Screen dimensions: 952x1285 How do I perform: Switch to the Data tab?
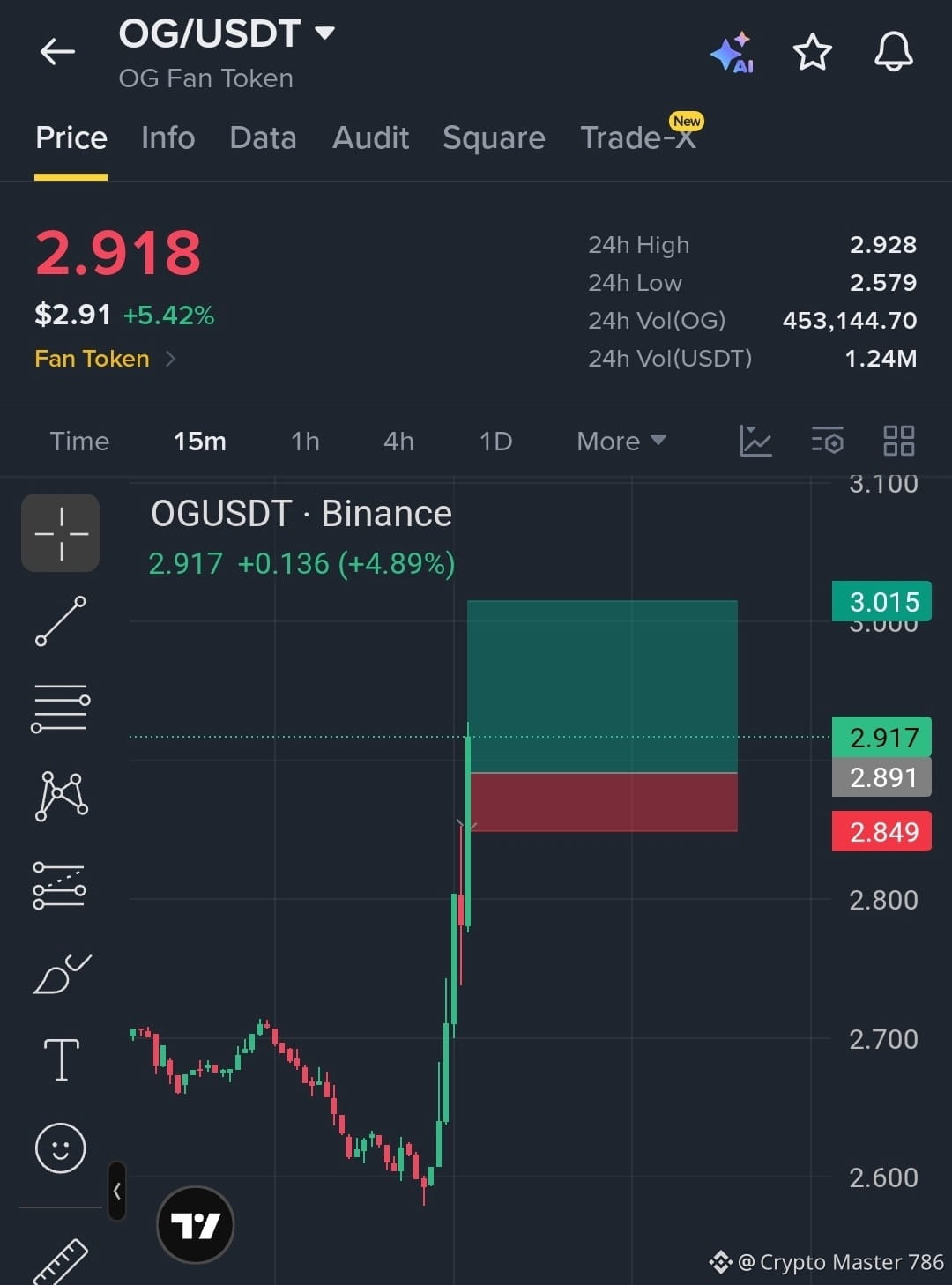(x=263, y=137)
